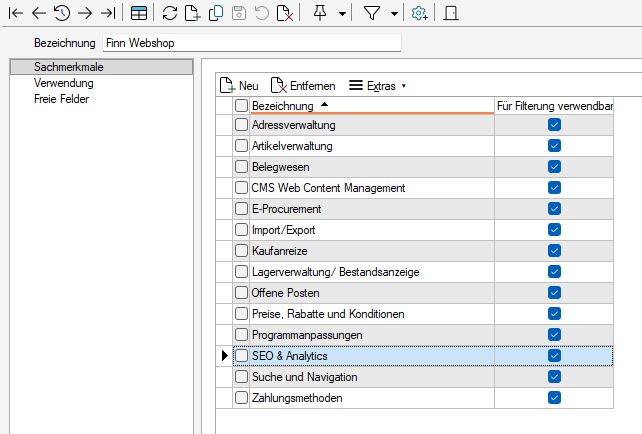Go to previous record arrow
This screenshot has width=642, height=434.
click(x=39, y=13)
